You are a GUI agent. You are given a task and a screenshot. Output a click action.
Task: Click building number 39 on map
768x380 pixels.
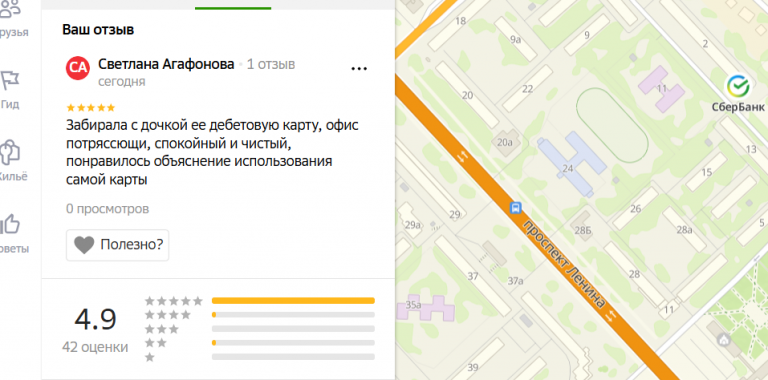473,368
